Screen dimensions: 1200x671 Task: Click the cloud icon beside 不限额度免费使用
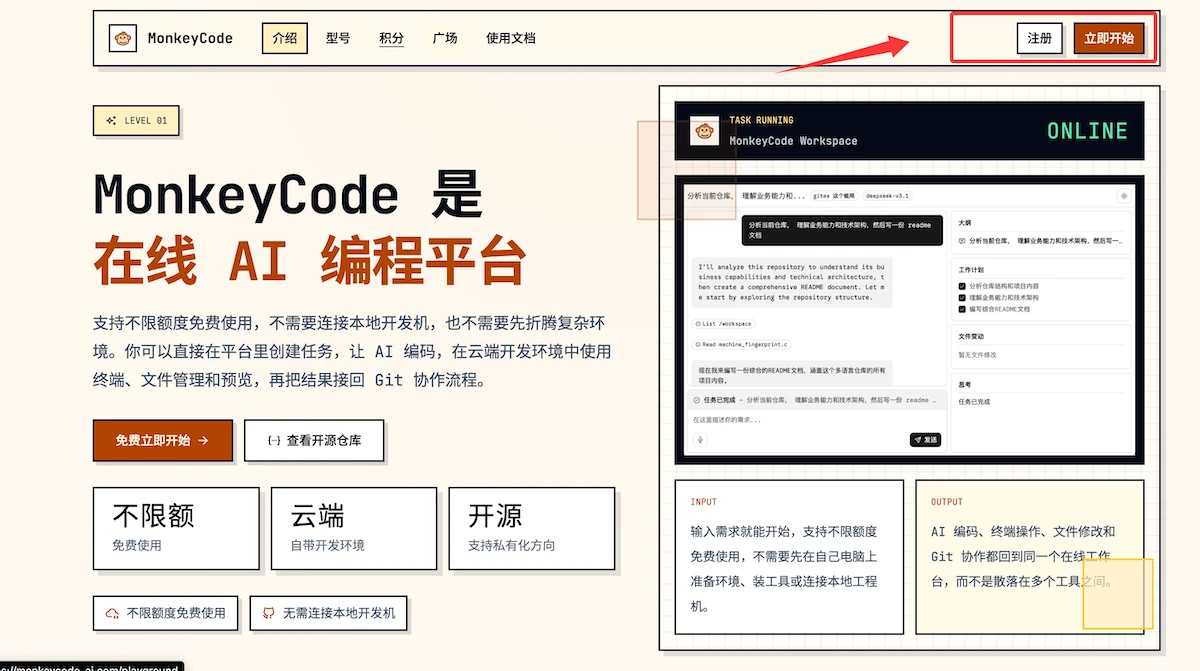112,613
